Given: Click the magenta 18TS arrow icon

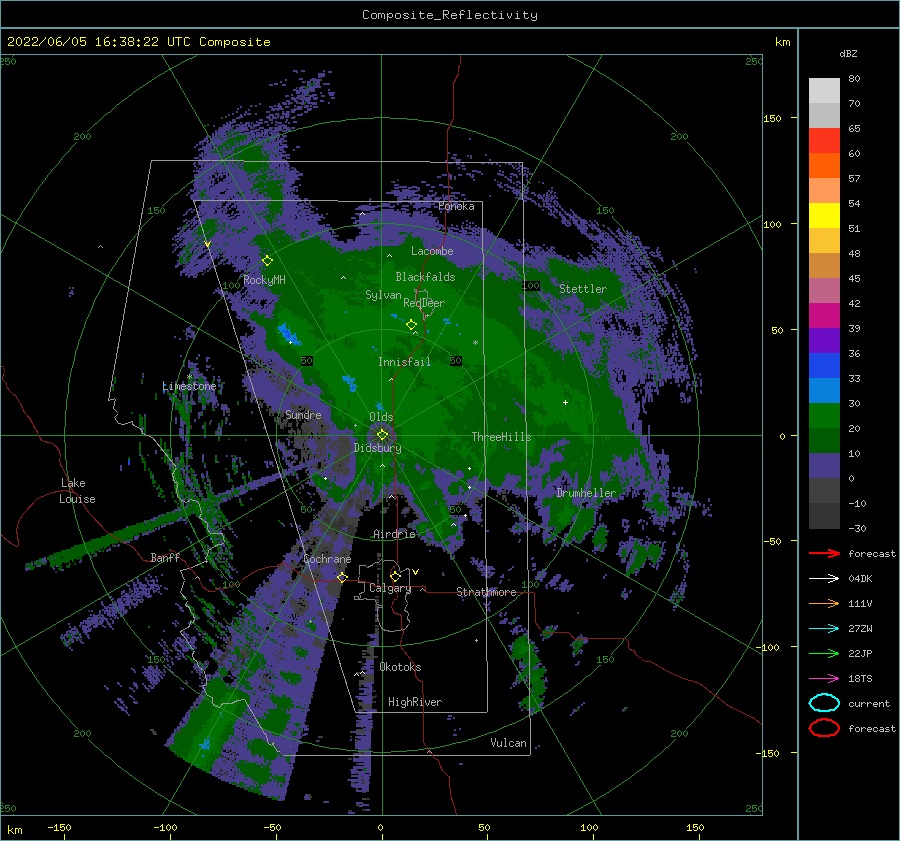Looking at the screenshot, I should pos(824,679).
